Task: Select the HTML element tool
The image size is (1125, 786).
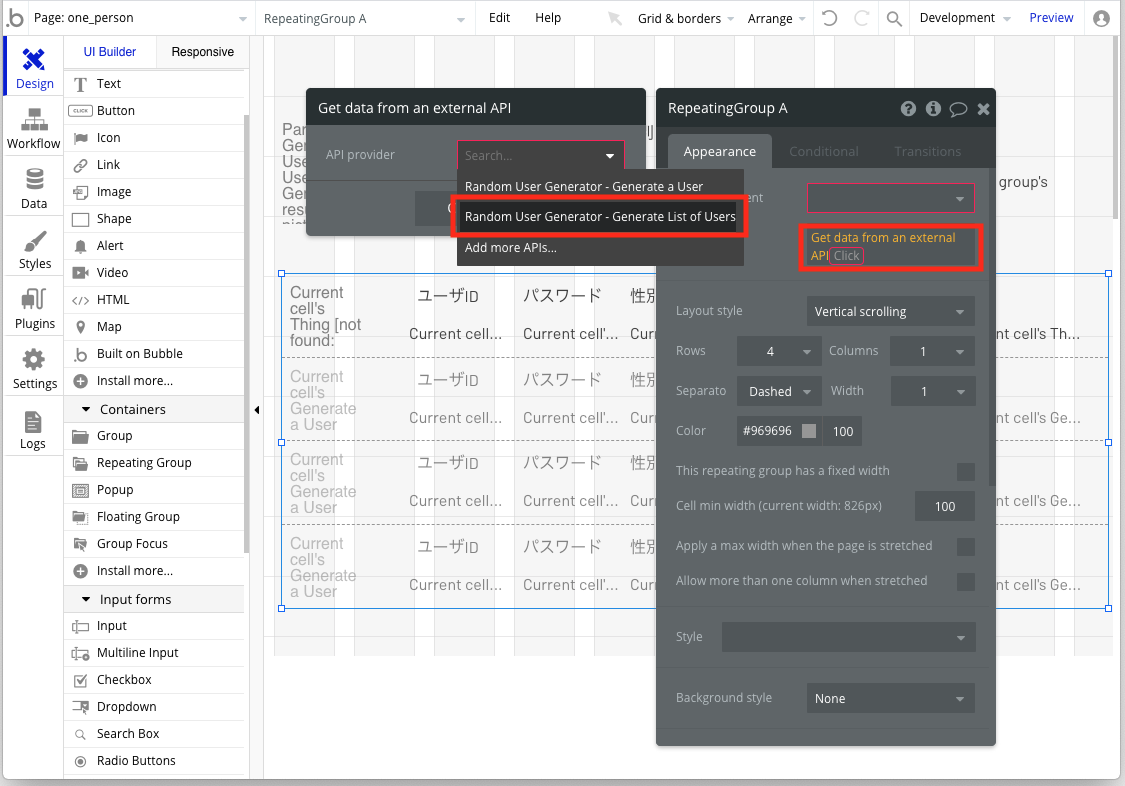Action: [x=154, y=300]
